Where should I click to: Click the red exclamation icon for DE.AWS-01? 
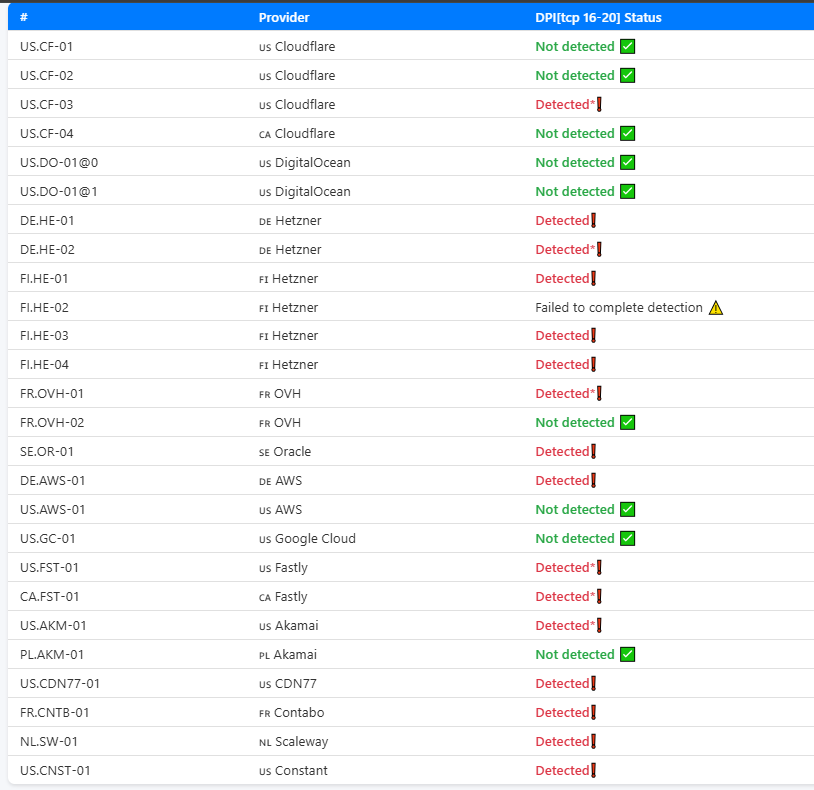click(593, 481)
